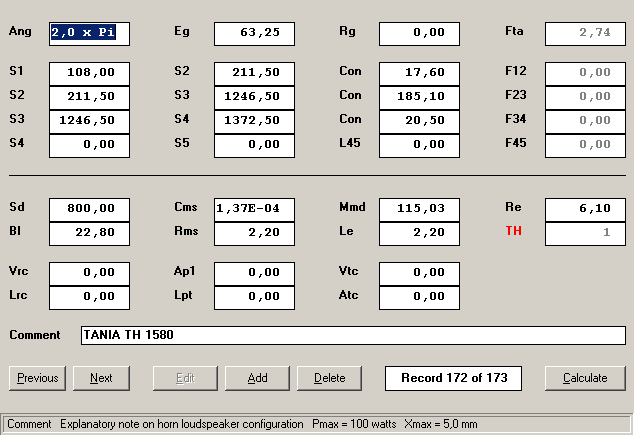Image resolution: width=634 pixels, height=436 pixels.
Task: Click the Rms field showing 2,20
Action: pos(254,234)
